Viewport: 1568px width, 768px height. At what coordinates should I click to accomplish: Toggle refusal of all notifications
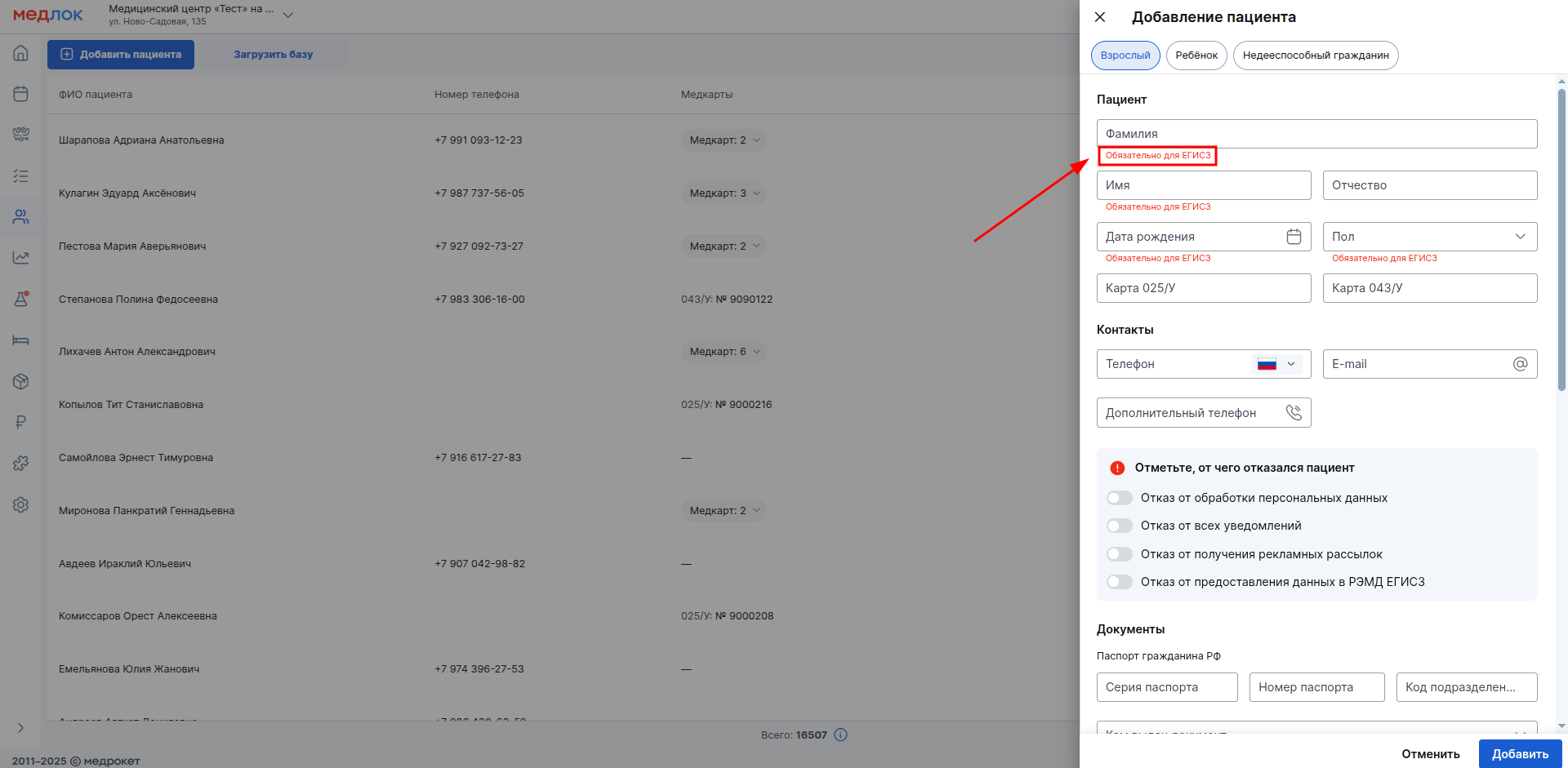[x=1119, y=526]
